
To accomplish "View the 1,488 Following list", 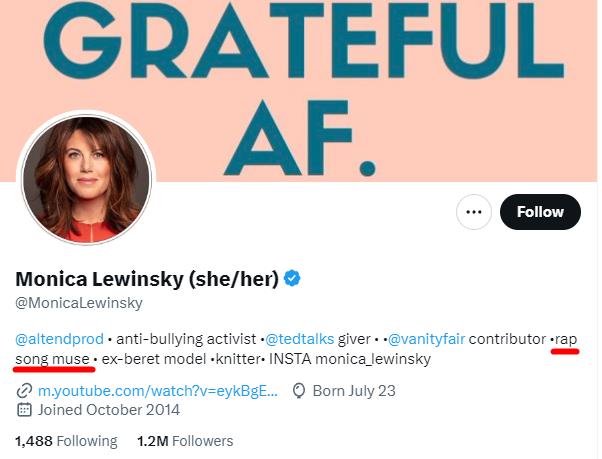I will click(x=66, y=441).
